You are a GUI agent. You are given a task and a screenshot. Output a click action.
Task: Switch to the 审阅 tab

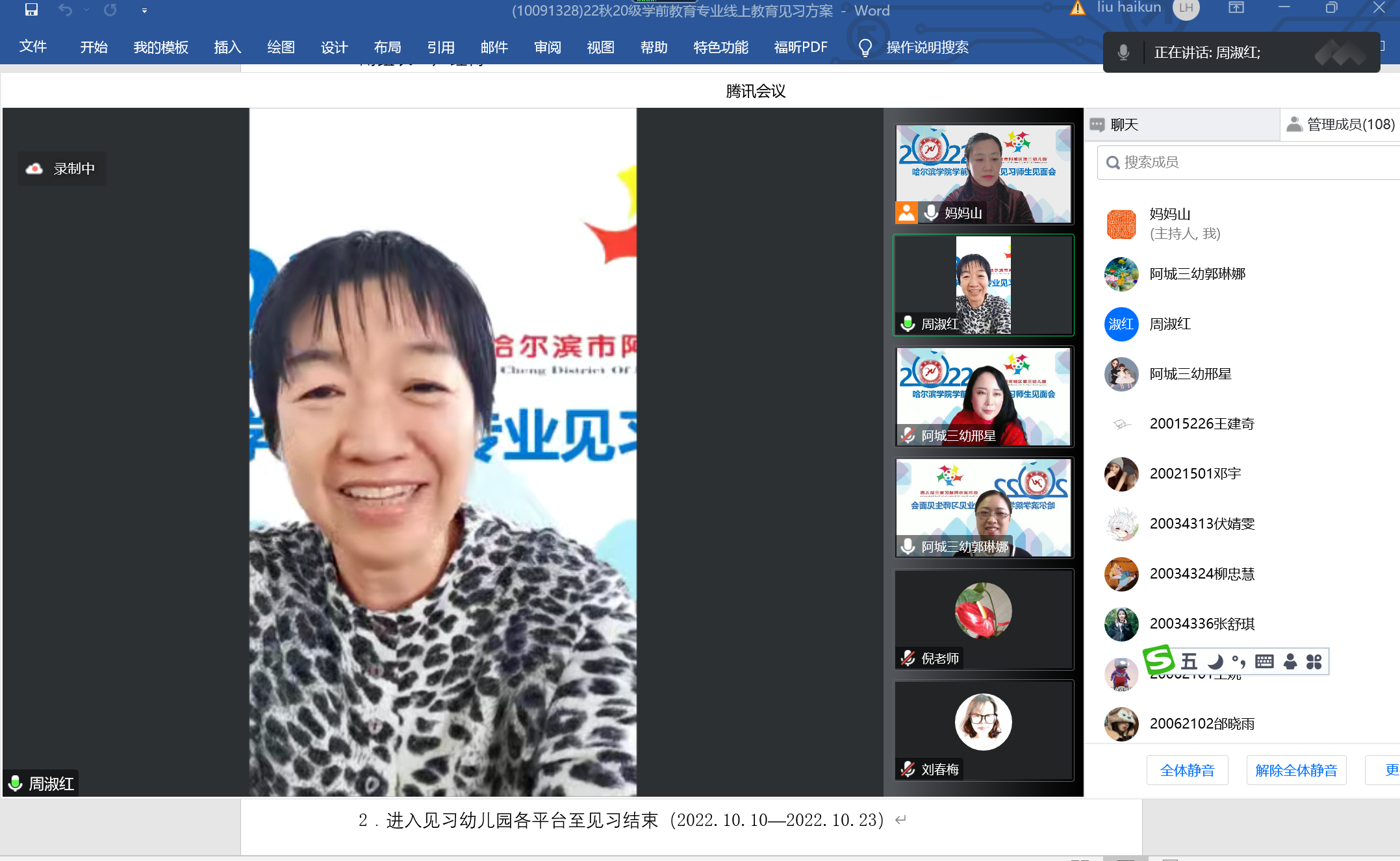pyautogui.click(x=548, y=47)
